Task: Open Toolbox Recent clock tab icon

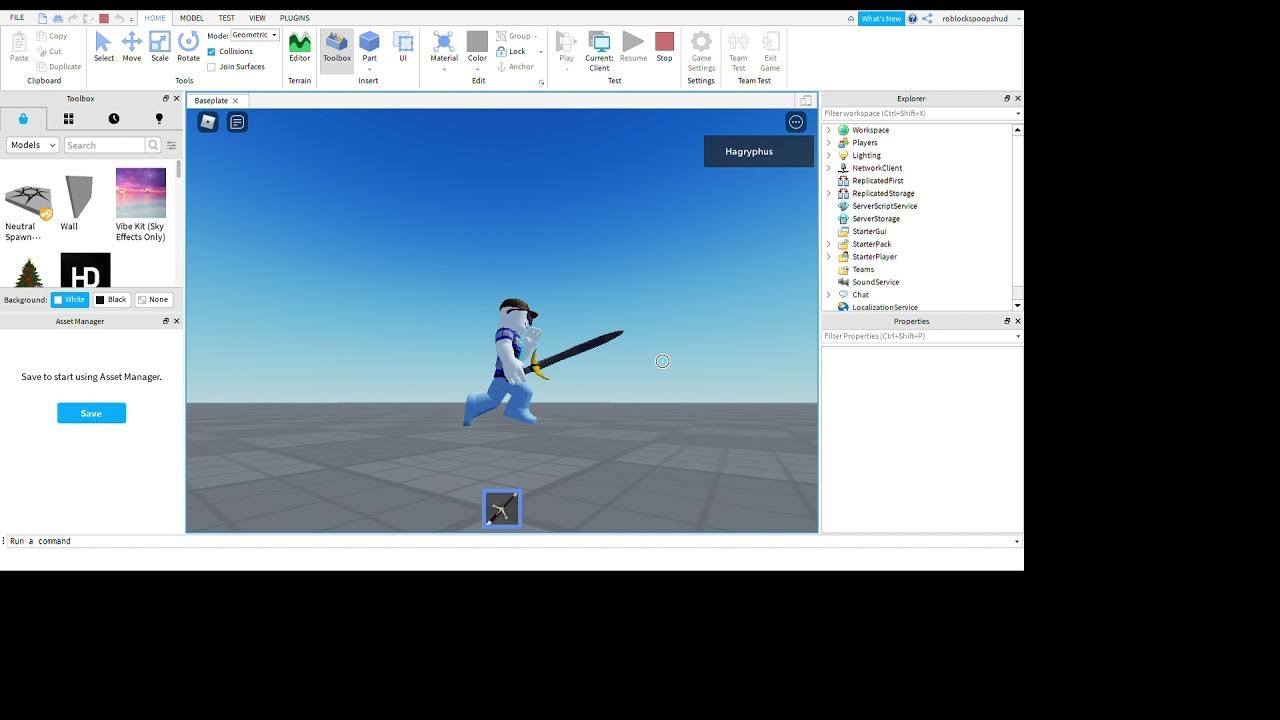Action: 114,119
